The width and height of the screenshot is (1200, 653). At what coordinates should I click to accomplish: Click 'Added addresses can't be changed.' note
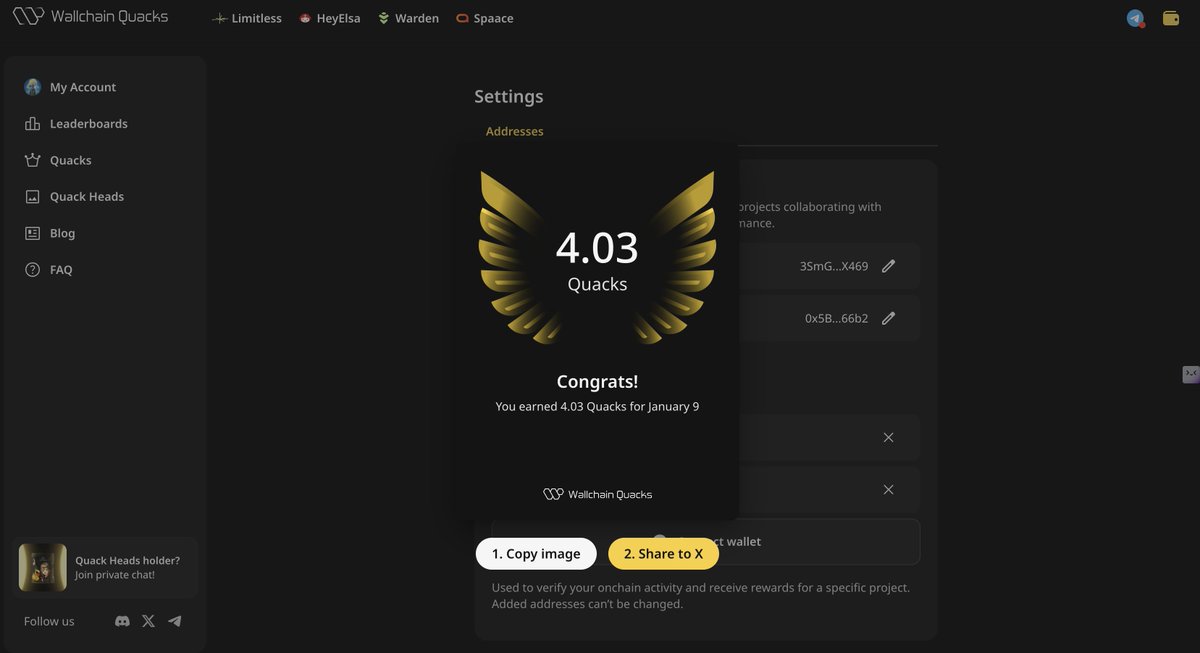pos(587,604)
